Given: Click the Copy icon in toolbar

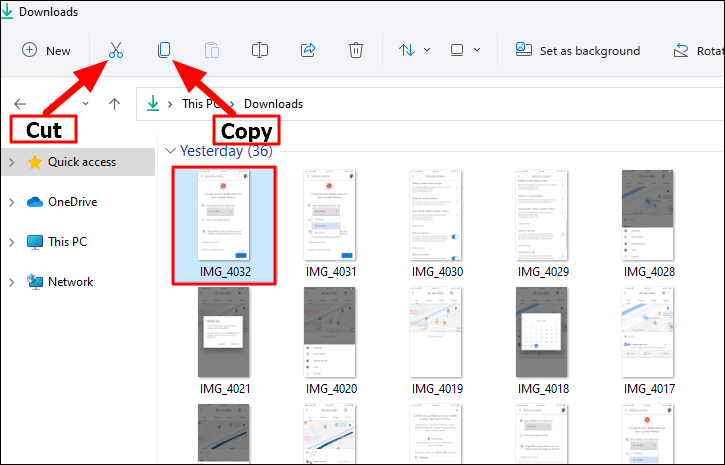Looking at the screenshot, I should (x=164, y=50).
